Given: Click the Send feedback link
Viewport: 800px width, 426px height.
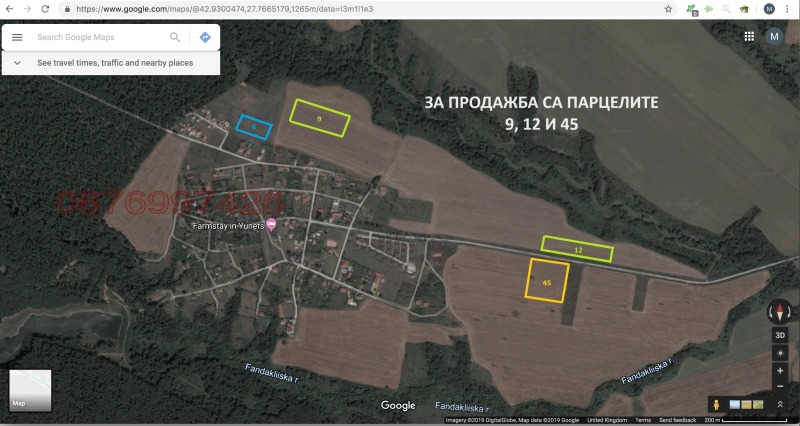Looking at the screenshot, I should (x=678, y=421).
